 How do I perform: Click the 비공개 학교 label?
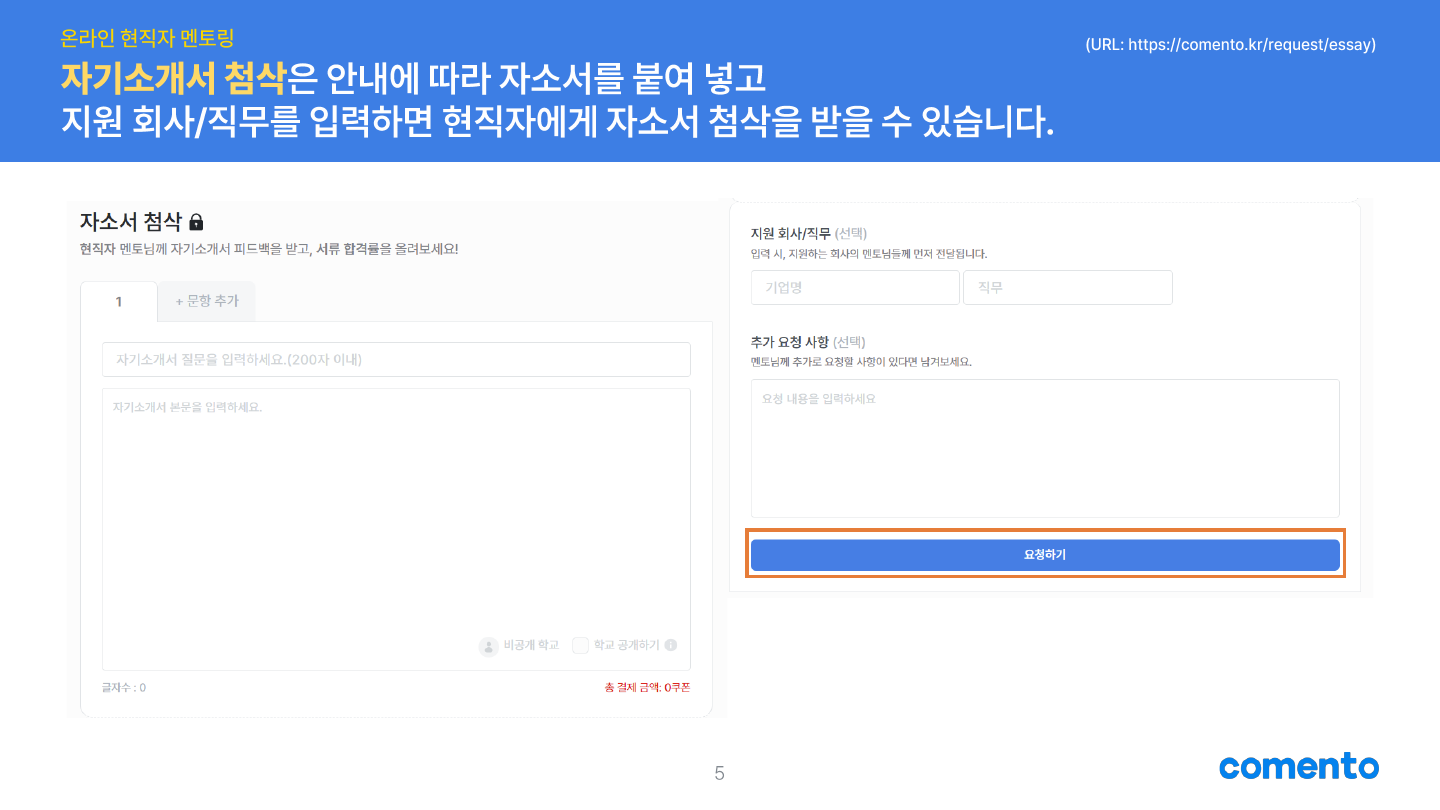click(531, 646)
